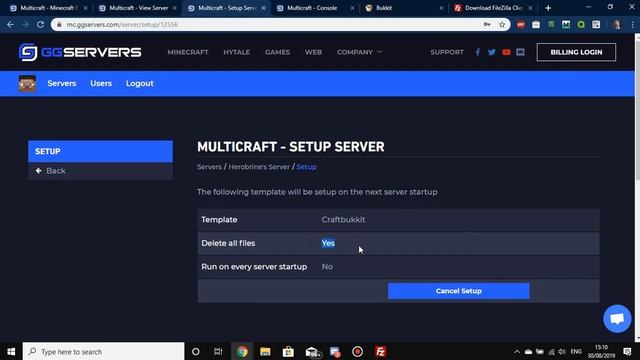Viewport: 640px width, 360px height.
Task: Open WEB nav item
Action: pyautogui.click(x=313, y=52)
